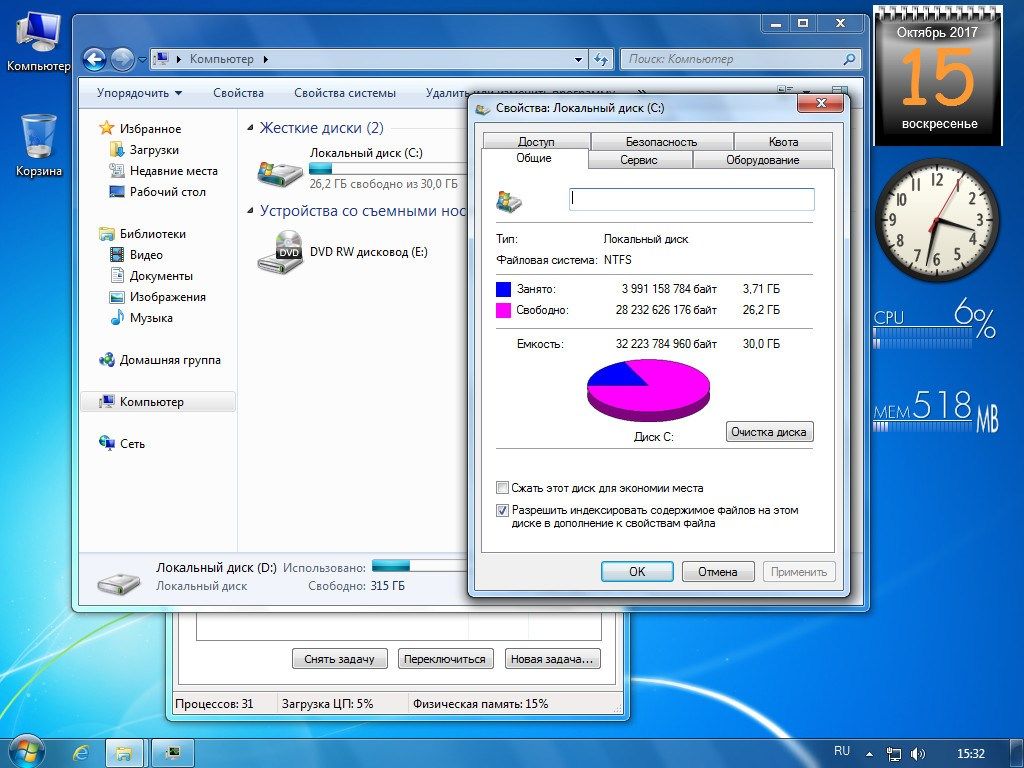The image size is (1024, 768).
Task: Click the drive icon in properties dialog
Action: (509, 200)
